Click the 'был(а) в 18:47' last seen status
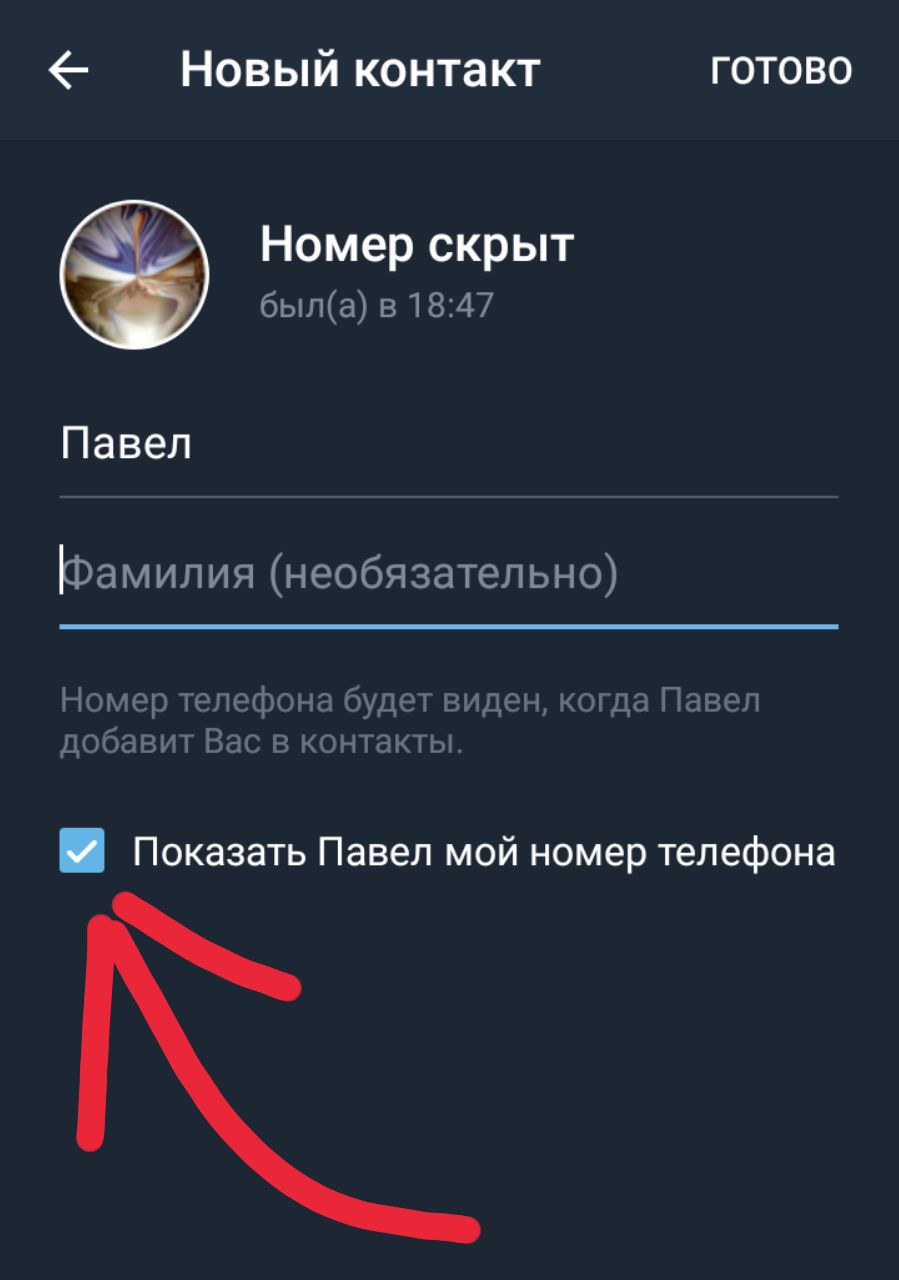899x1280 pixels. [377, 305]
